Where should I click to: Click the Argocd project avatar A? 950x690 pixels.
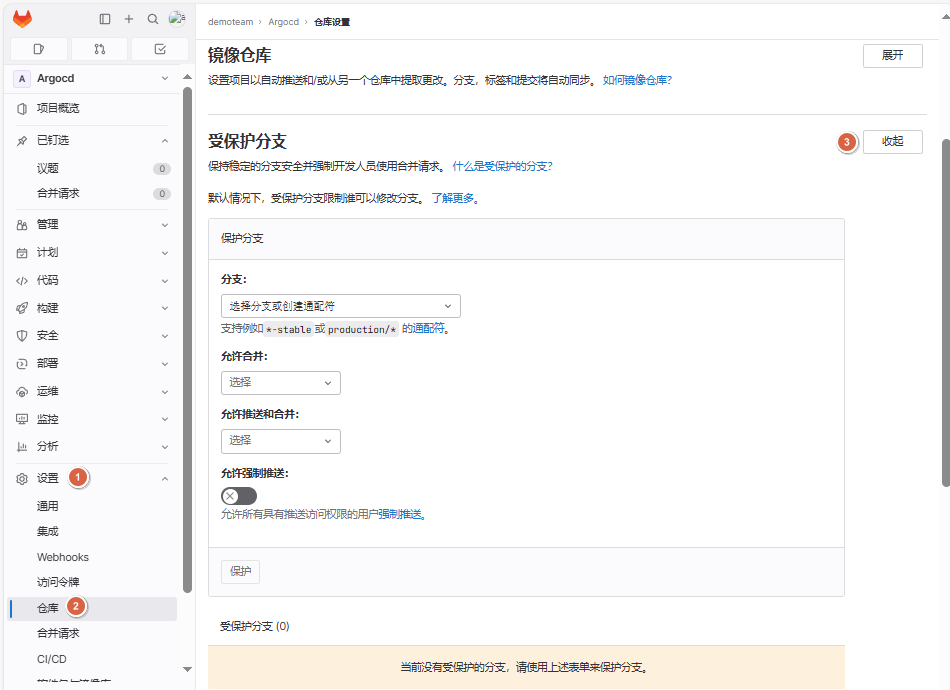[22, 79]
